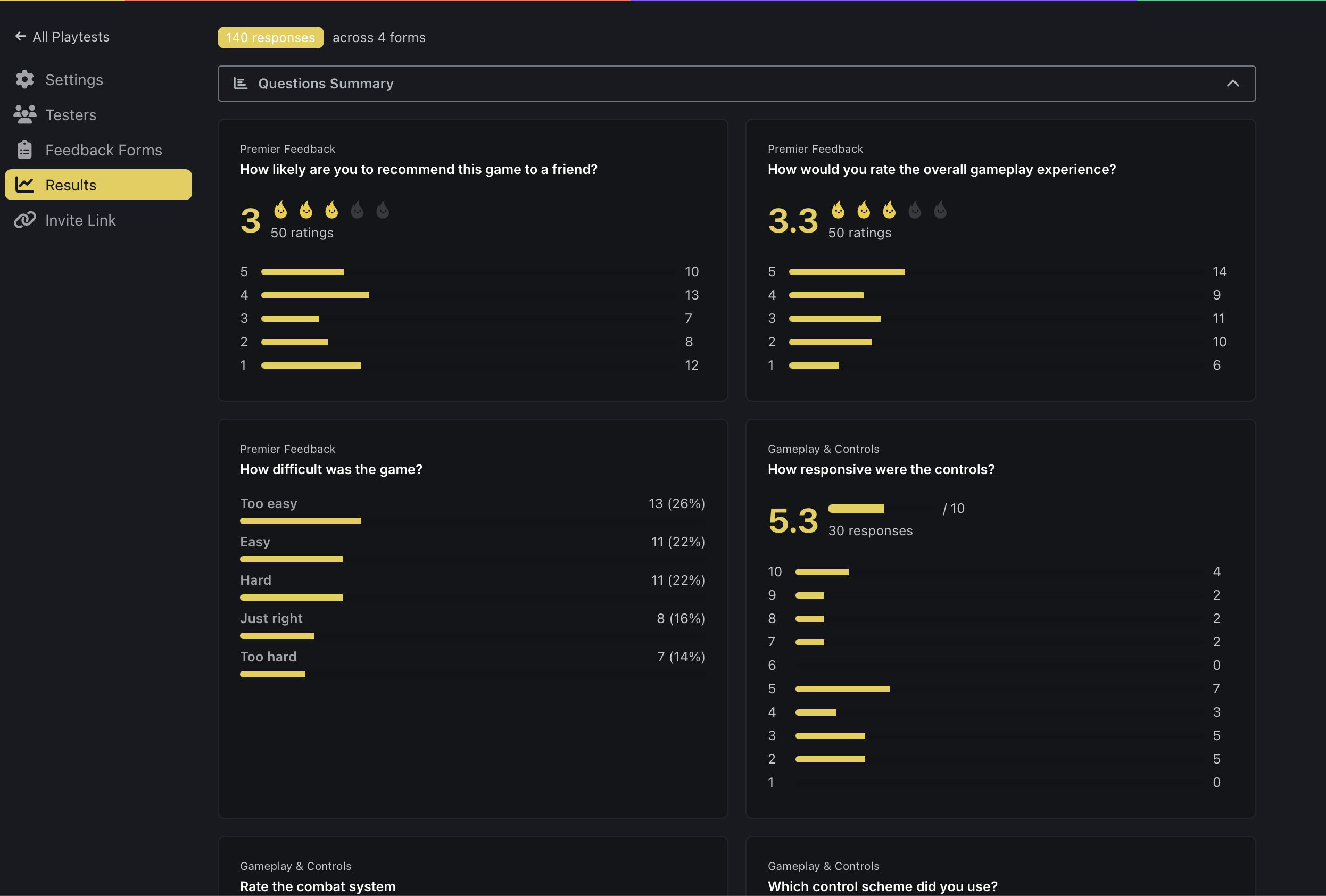The height and width of the screenshot is (896, 1326).
Task: Click the Which control scheme question title
Action: click(882, 886)
